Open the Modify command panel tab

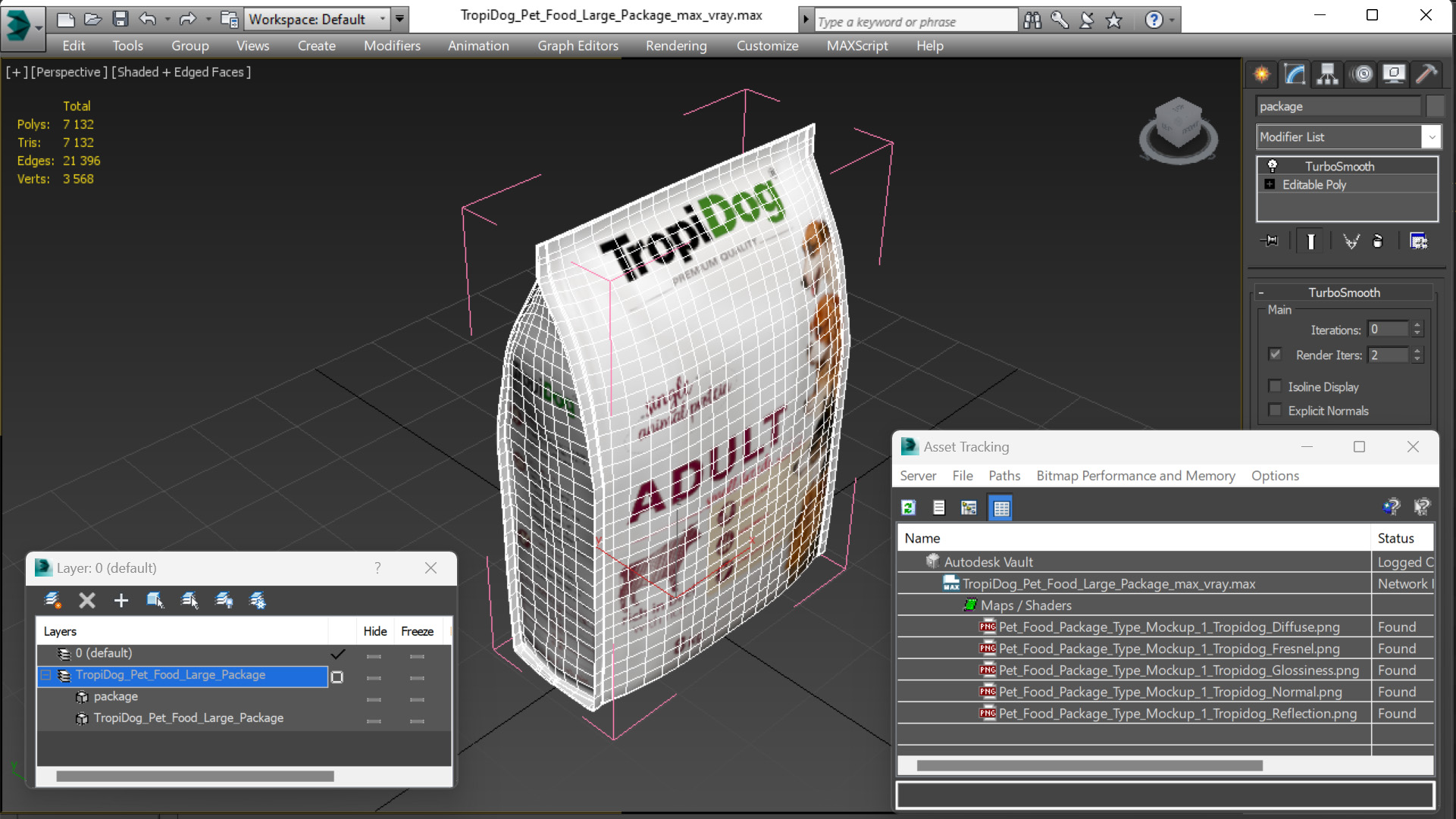(1295, 73)
